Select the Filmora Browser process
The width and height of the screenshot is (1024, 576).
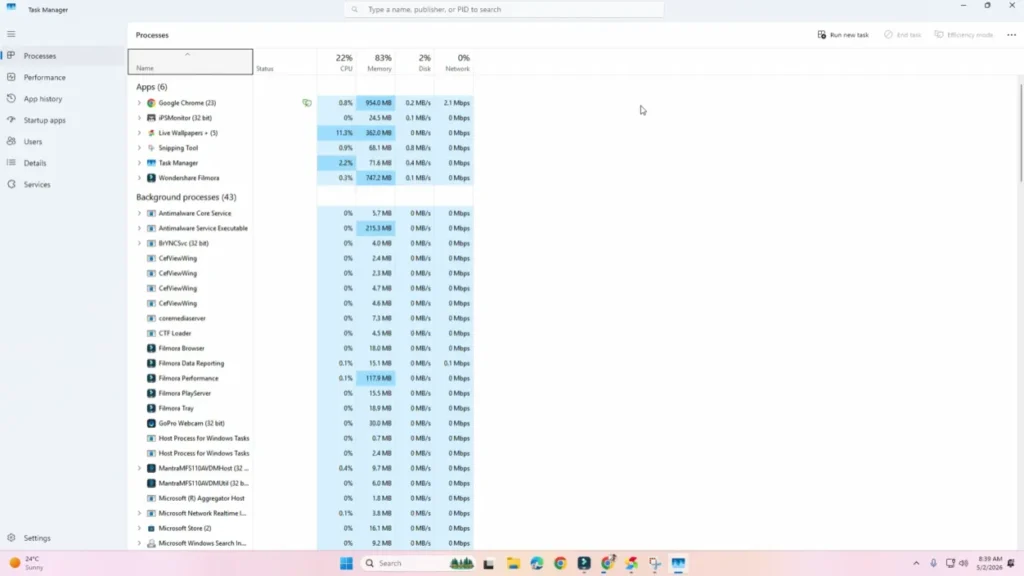[301, 348]
